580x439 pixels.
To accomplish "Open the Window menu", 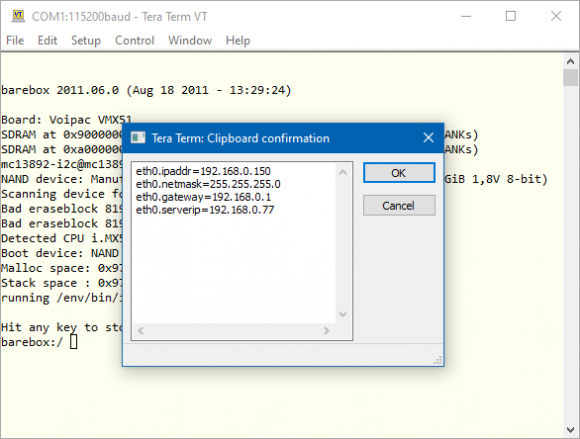I will point(190,40).
